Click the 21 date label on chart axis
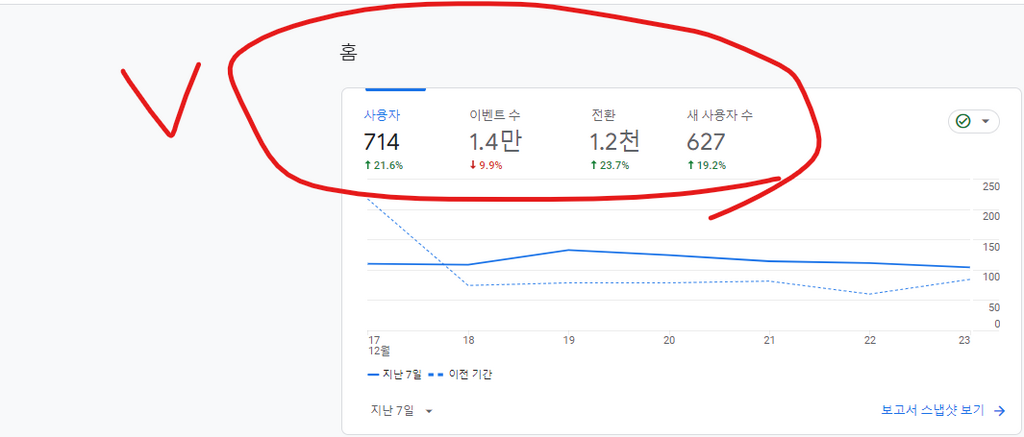 click(x=769, y=340)
